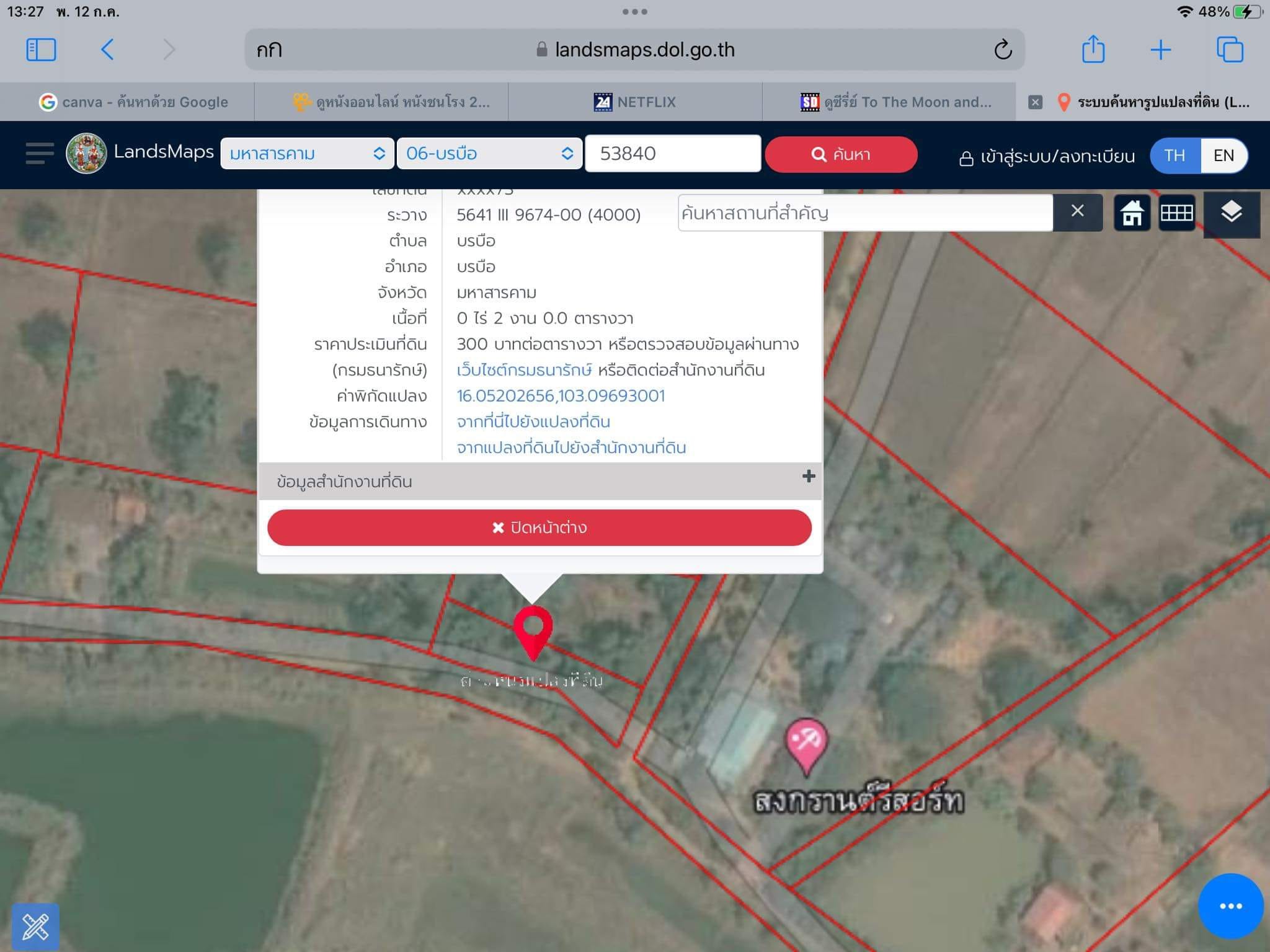Click the red ค้นหา search button
The image size is (1270, 952).
click(x=841, y=154)
